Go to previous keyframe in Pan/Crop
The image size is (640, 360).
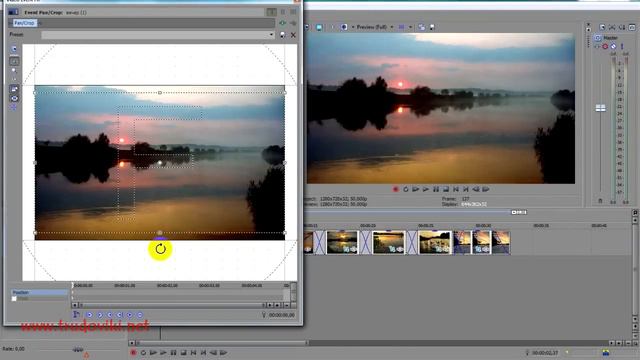pos(100,315)
